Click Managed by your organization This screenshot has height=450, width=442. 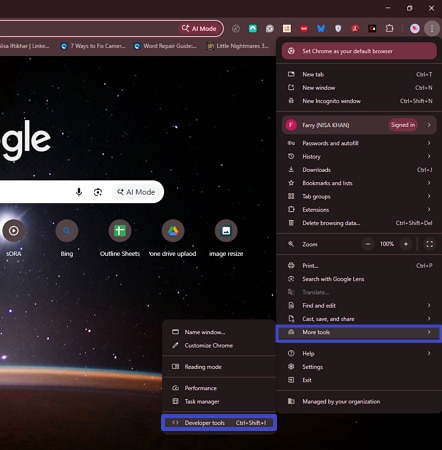359,401
